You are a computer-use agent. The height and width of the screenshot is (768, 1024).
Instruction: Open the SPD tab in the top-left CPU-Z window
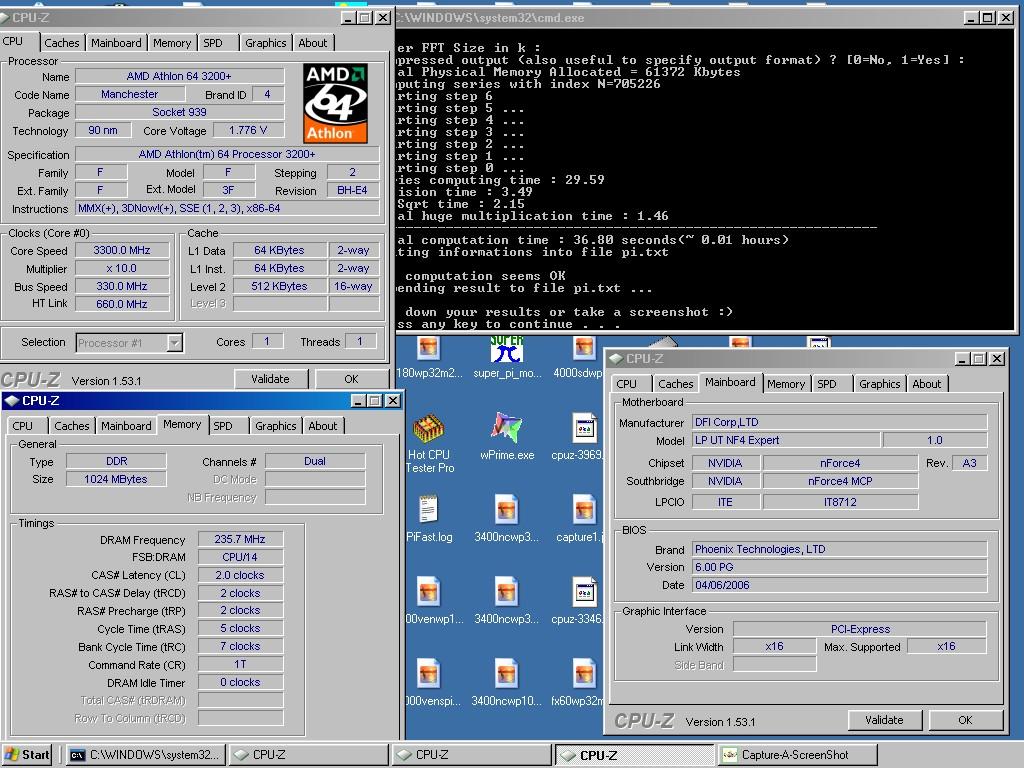[x=213, y=43]
